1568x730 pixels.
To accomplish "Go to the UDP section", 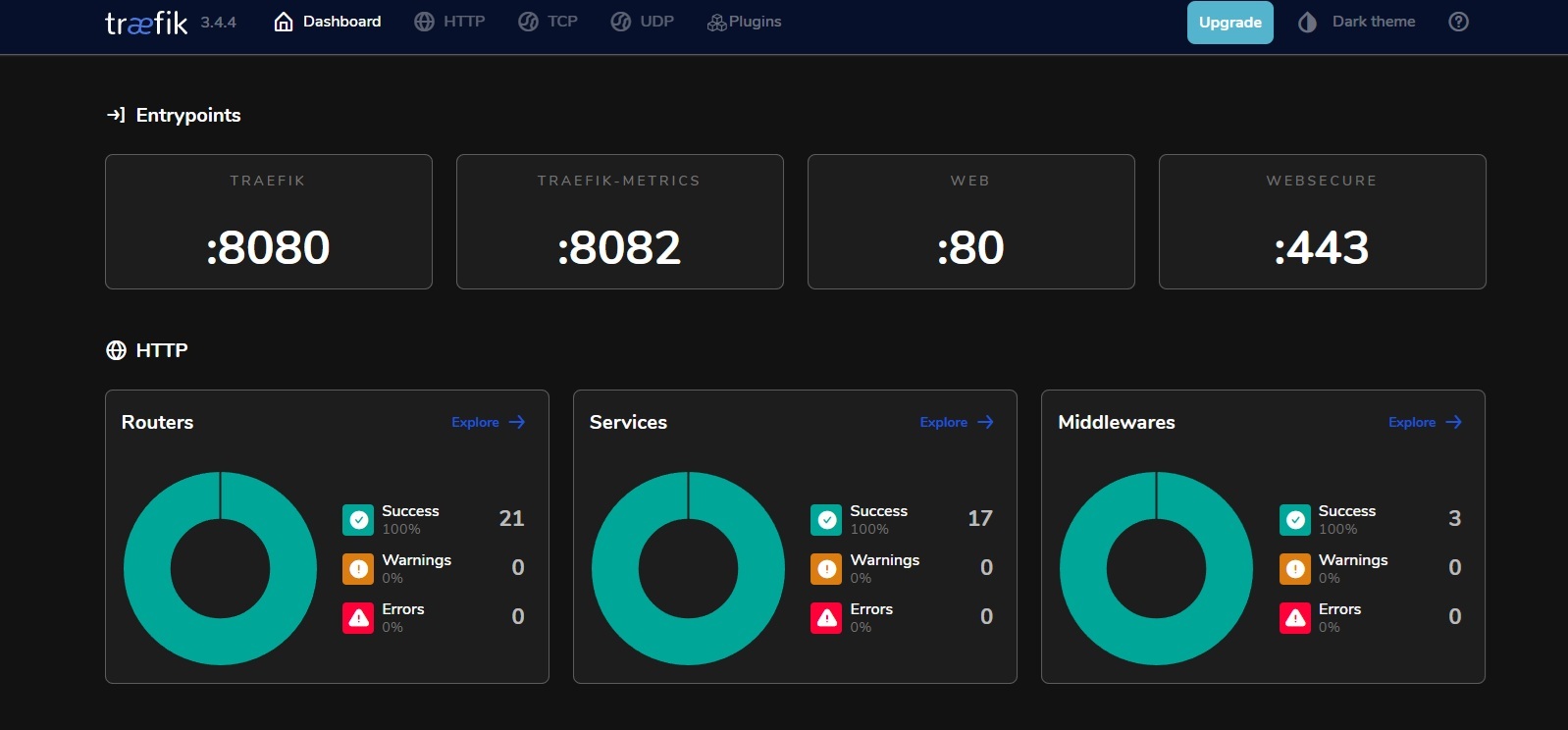I will tap(642, 22).
